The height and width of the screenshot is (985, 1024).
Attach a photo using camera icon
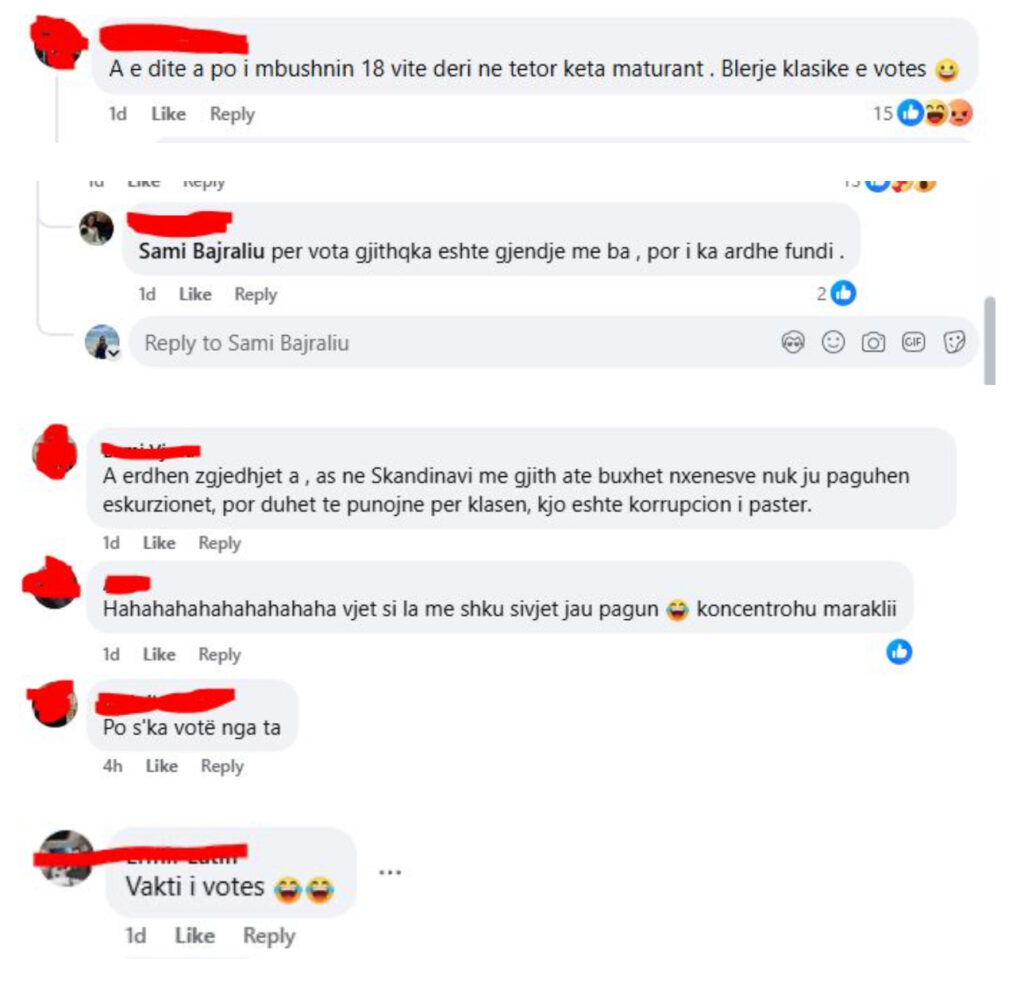click(x=873, y=342)
